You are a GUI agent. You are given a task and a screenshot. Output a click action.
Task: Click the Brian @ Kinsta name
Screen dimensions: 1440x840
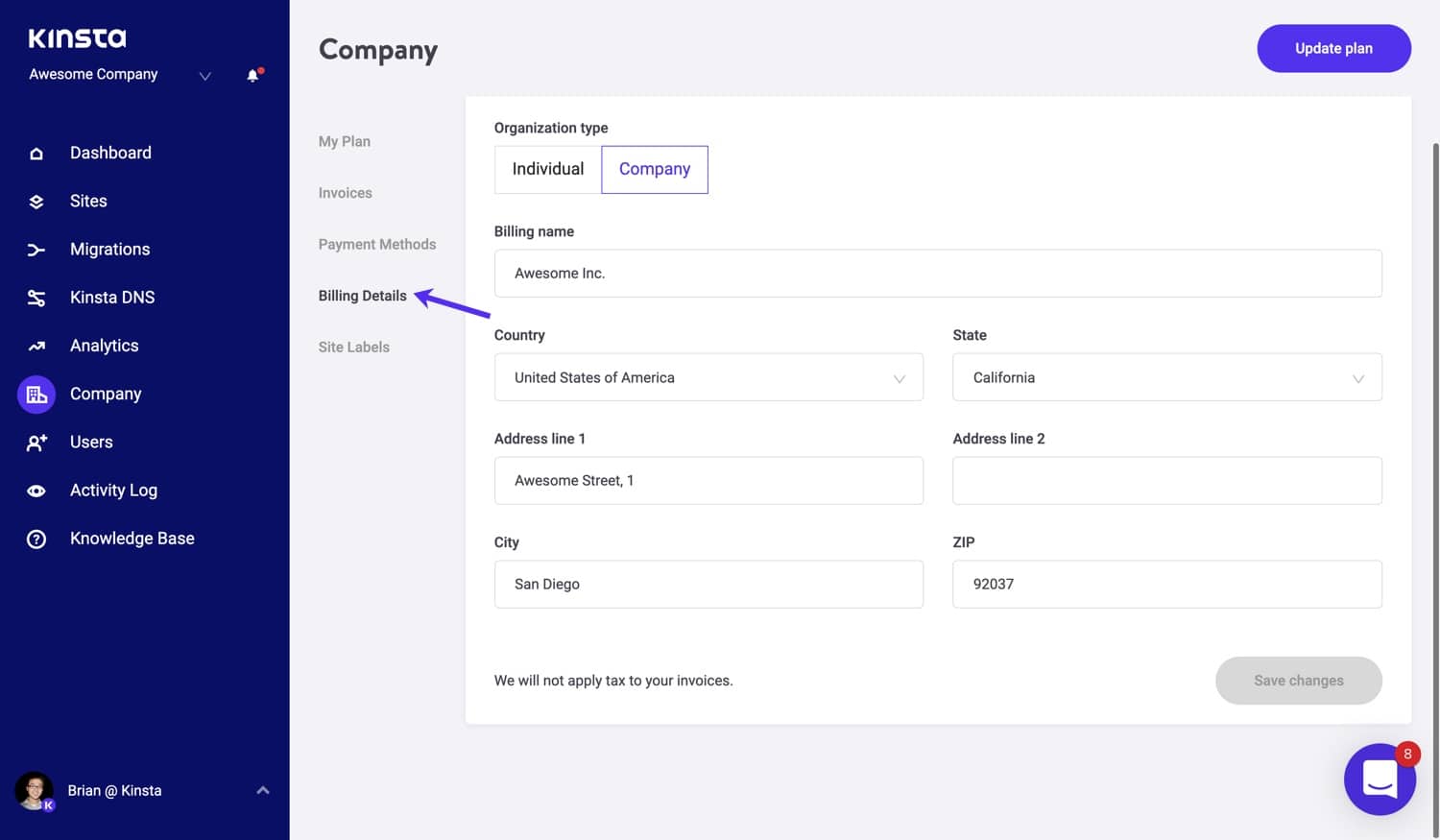(114, 791)
